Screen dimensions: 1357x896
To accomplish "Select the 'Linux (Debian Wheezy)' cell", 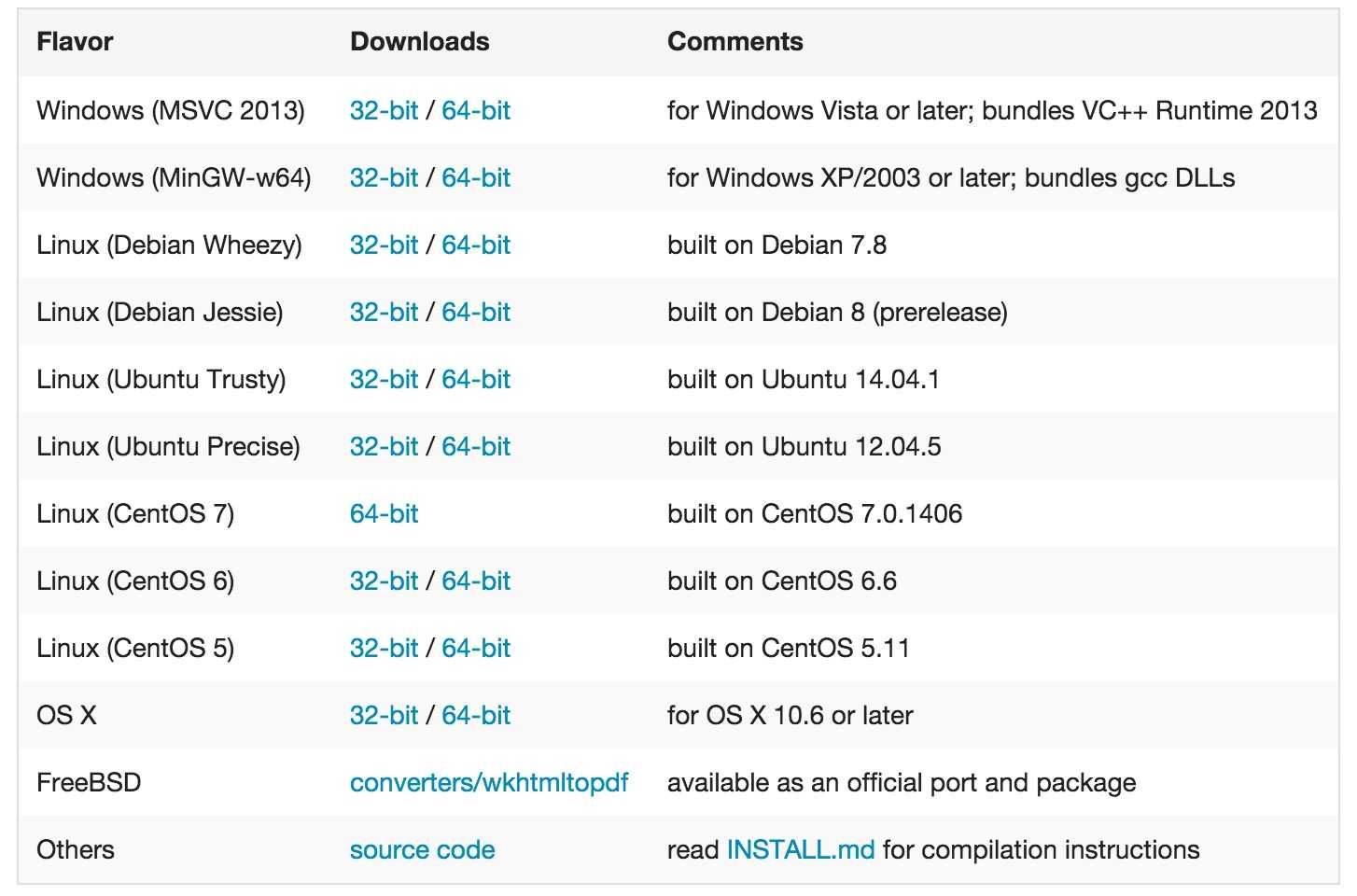I will pos(169,245).
